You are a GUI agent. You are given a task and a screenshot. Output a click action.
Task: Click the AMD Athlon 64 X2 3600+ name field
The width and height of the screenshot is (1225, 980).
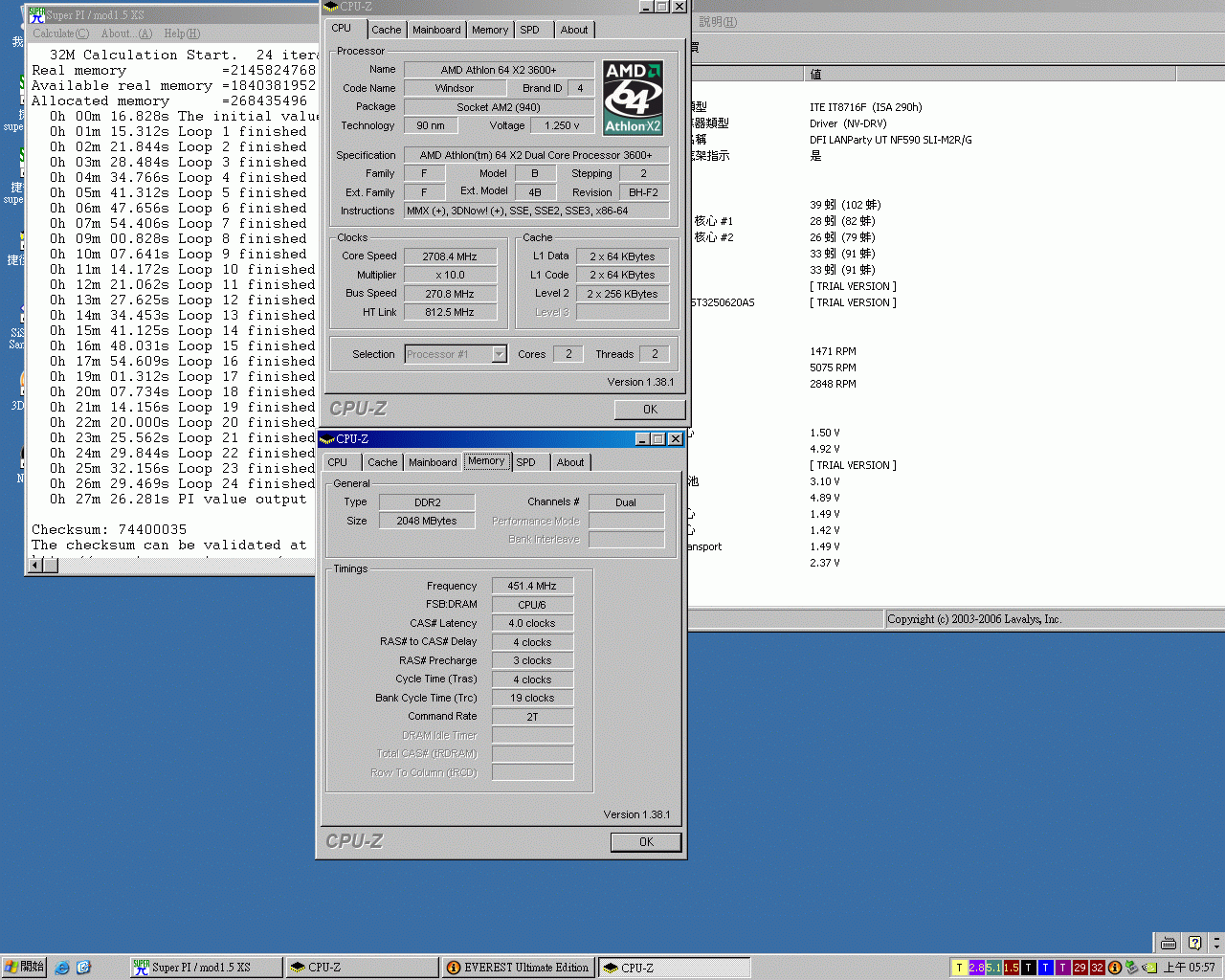click(498, 70)
